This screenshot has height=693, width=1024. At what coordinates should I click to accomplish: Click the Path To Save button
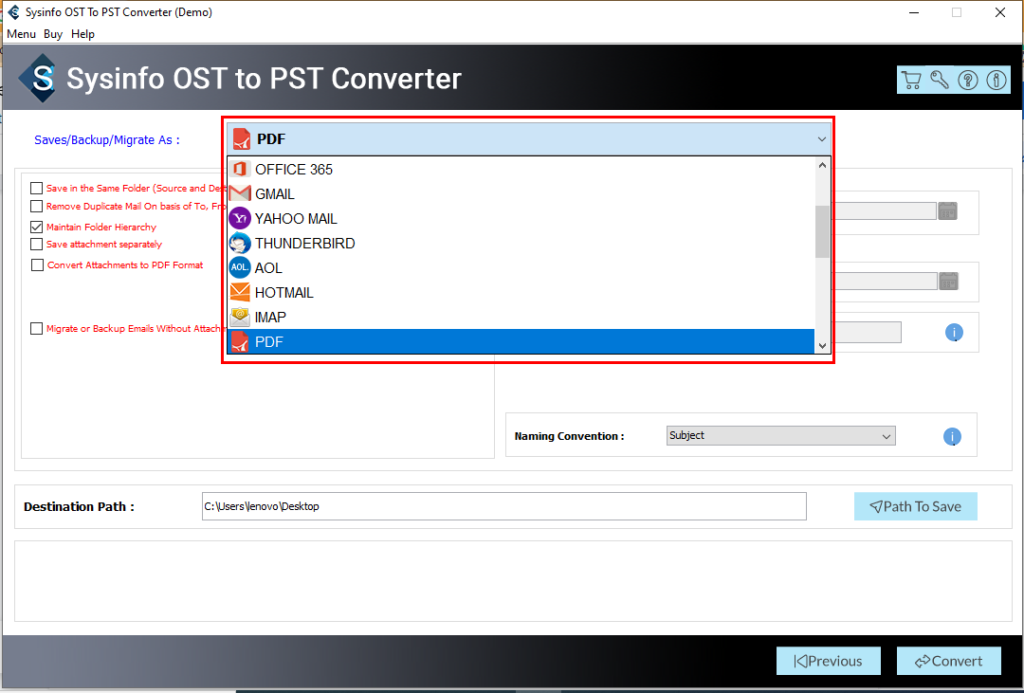coord(916,506)
